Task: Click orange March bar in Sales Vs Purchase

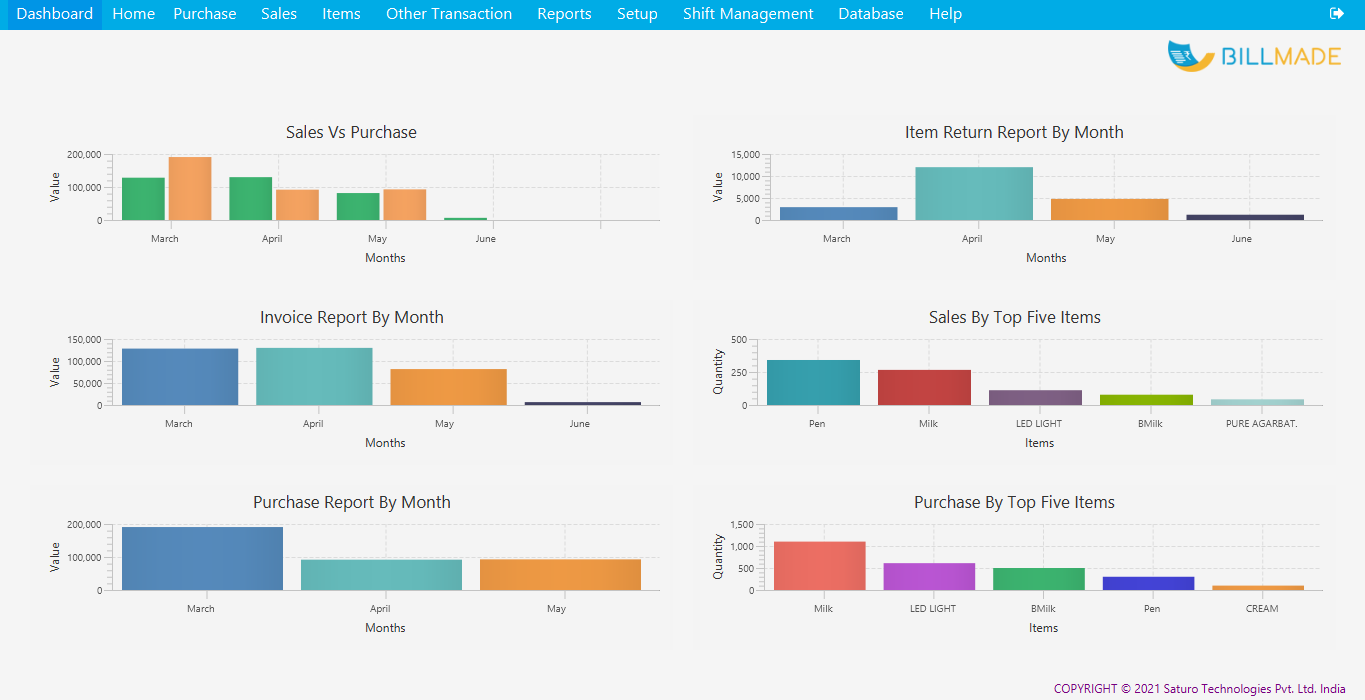Action: pyautogui.click(x=190, y=189)
